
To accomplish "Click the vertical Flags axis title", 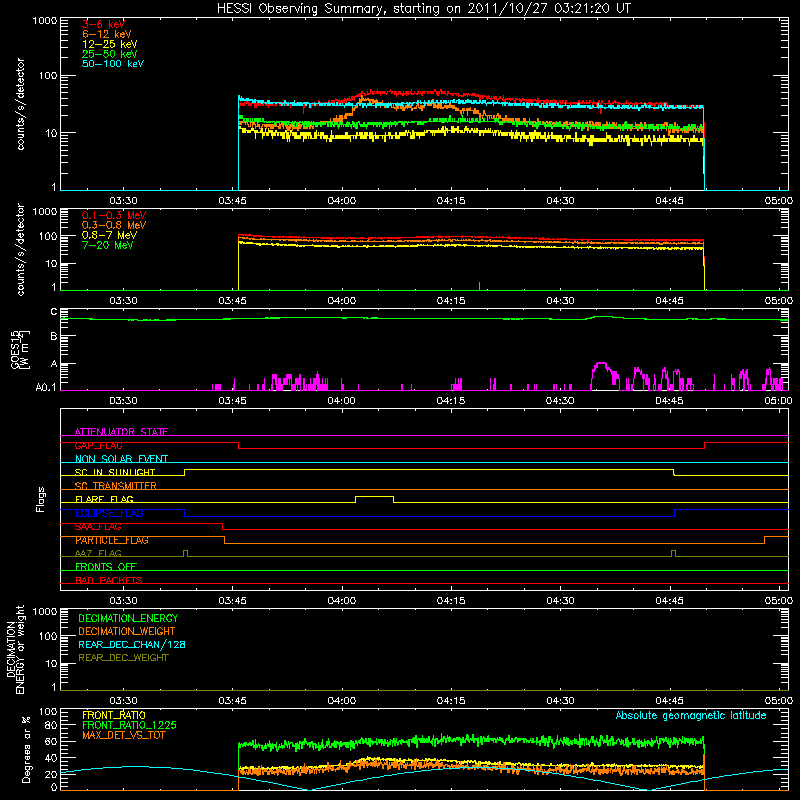I will pyautogui.click(x=41, y=499).
